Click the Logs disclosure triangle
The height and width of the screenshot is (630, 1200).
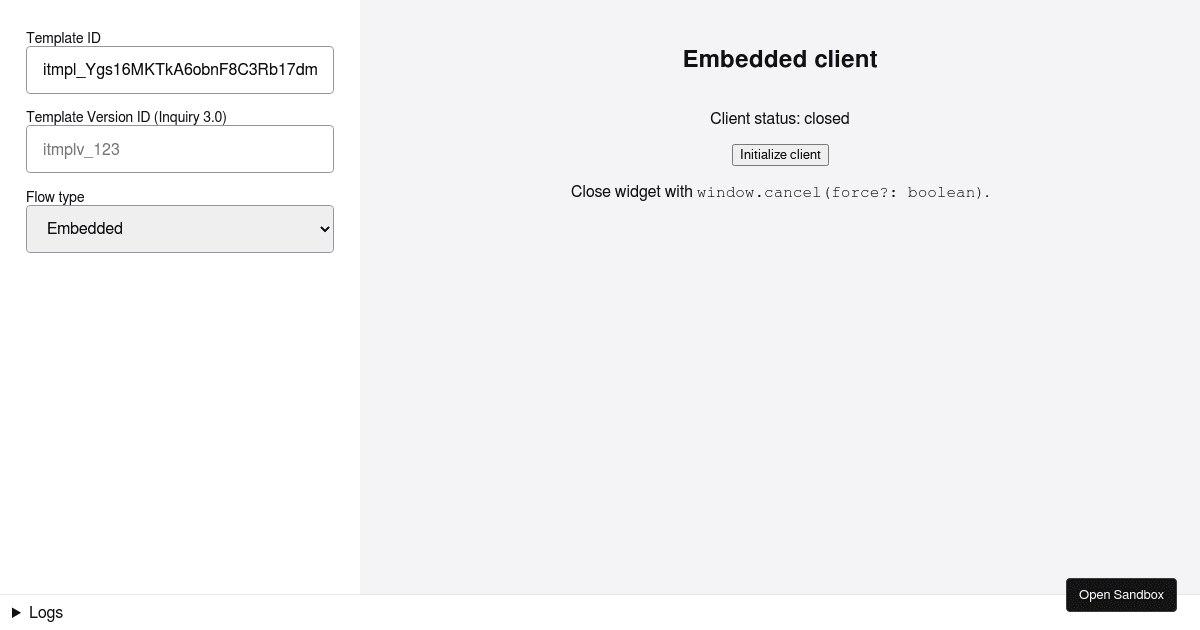pos(16,613)
